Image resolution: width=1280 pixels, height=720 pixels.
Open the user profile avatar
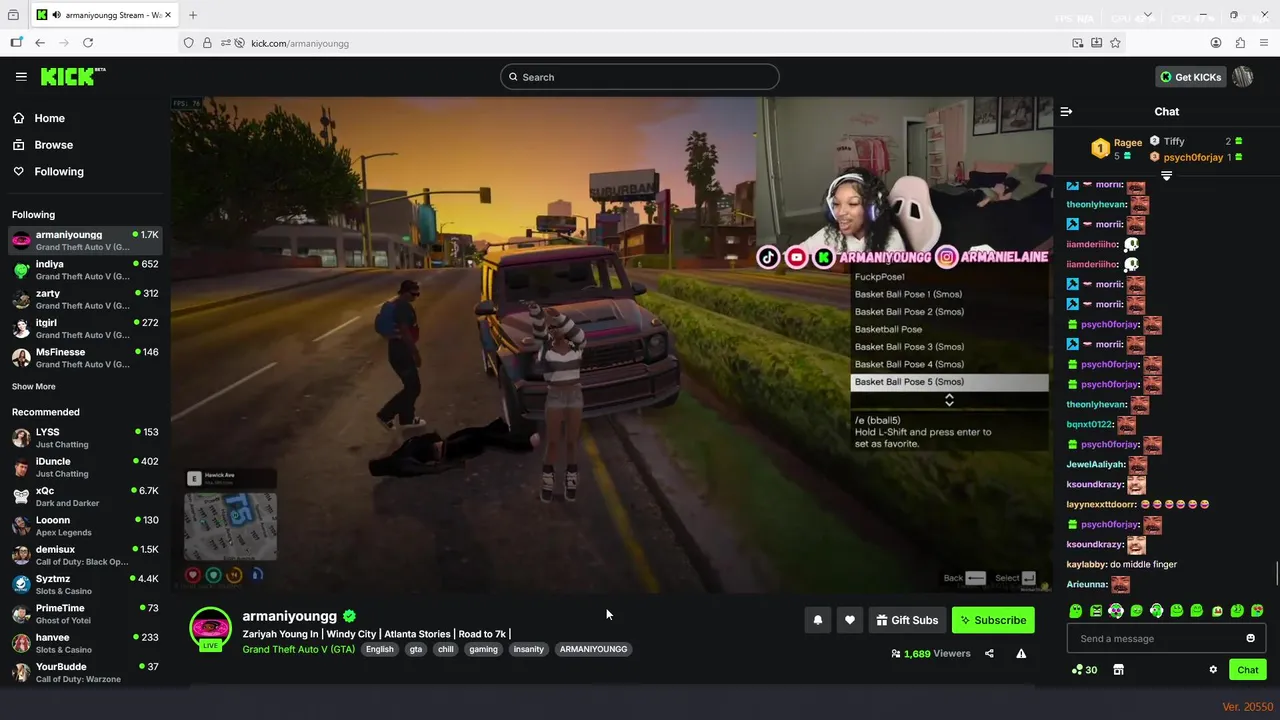[x=1243, y=77]
